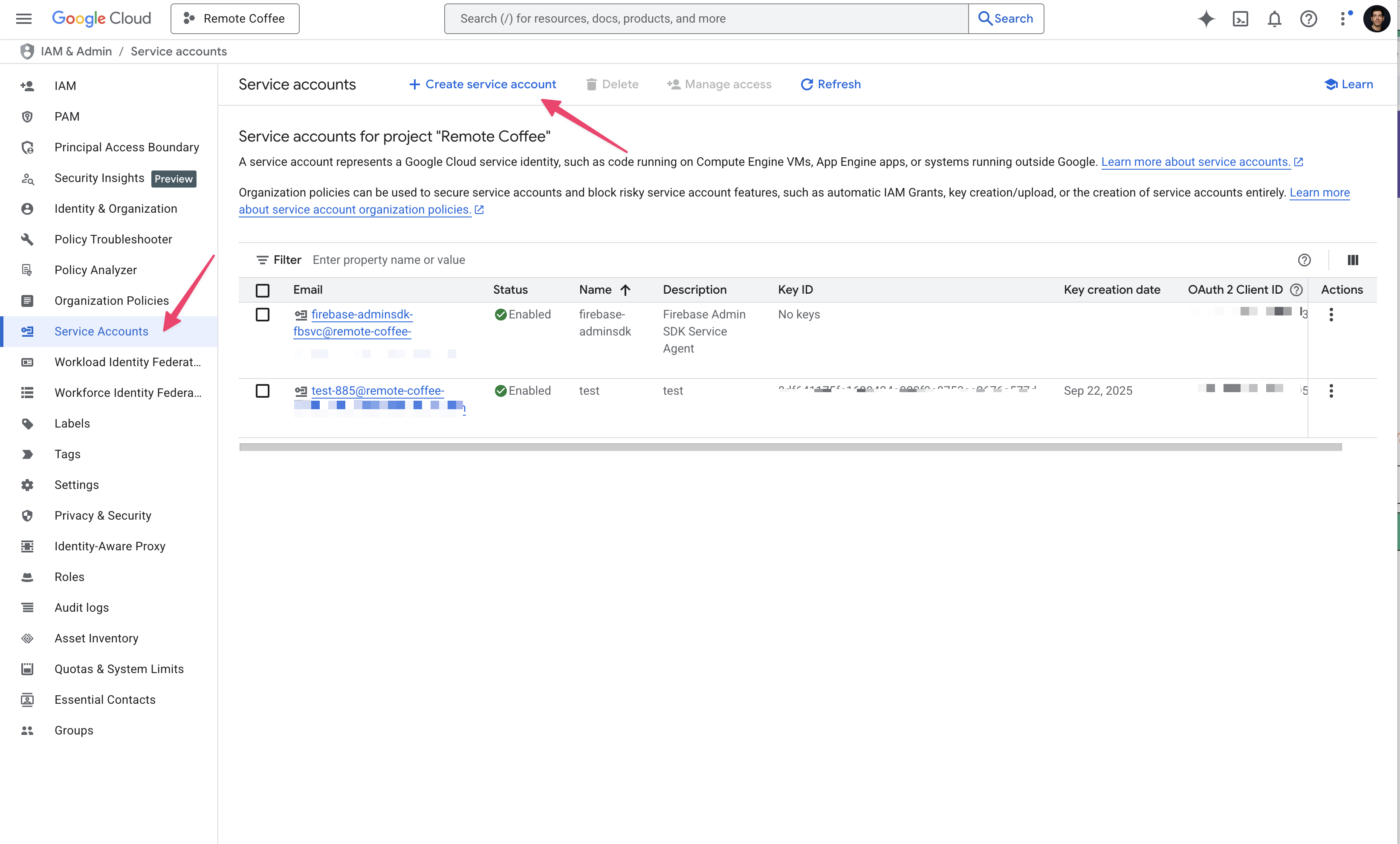Click Create service account button

(483, 84)
